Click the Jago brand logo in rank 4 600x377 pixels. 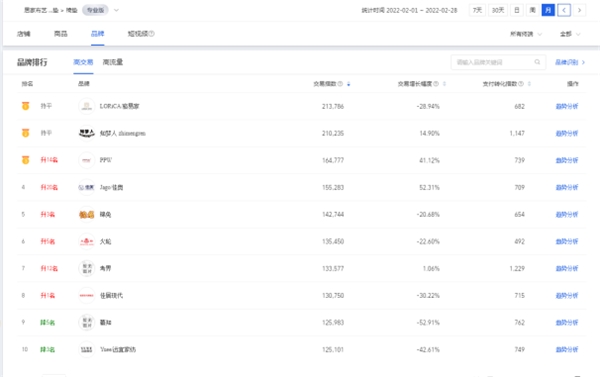tap(86, 187)
